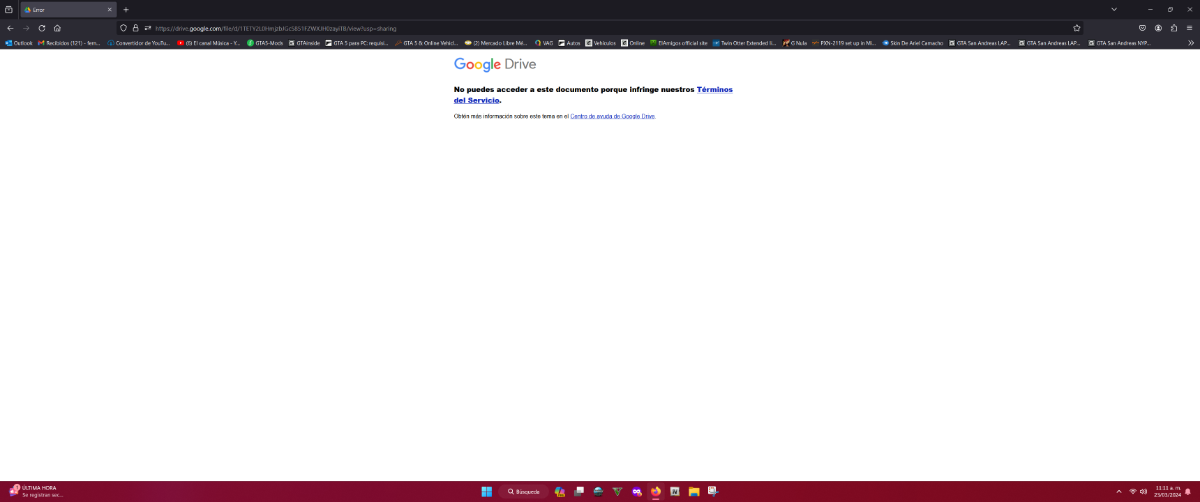This screenshot has height=502, width=1200.
Task: Open the Windows Start menu
Action: click(486, 492)
